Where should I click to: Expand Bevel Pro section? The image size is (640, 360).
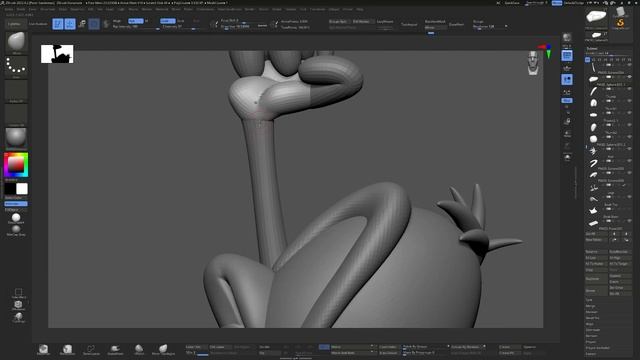coord(592,318)
